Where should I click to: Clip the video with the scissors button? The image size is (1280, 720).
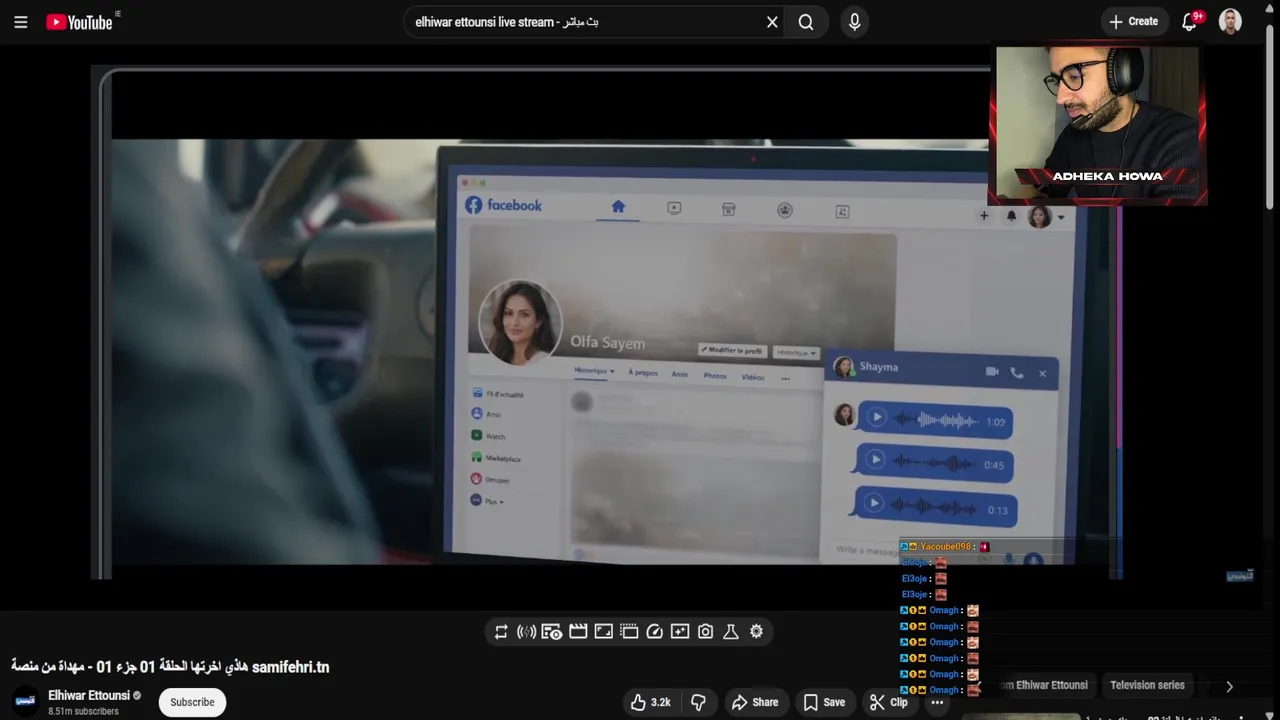pos(889,702)
